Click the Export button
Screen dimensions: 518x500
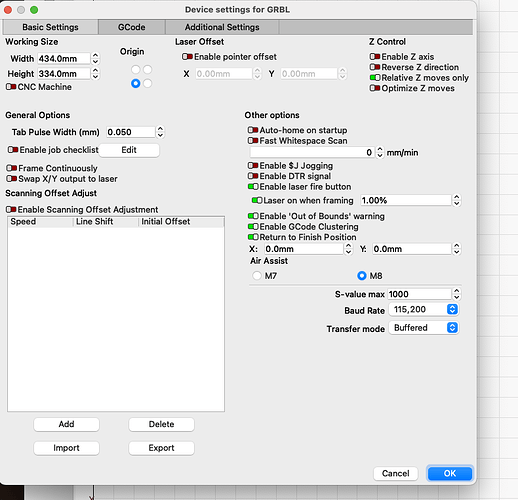[x=161, y=448]
